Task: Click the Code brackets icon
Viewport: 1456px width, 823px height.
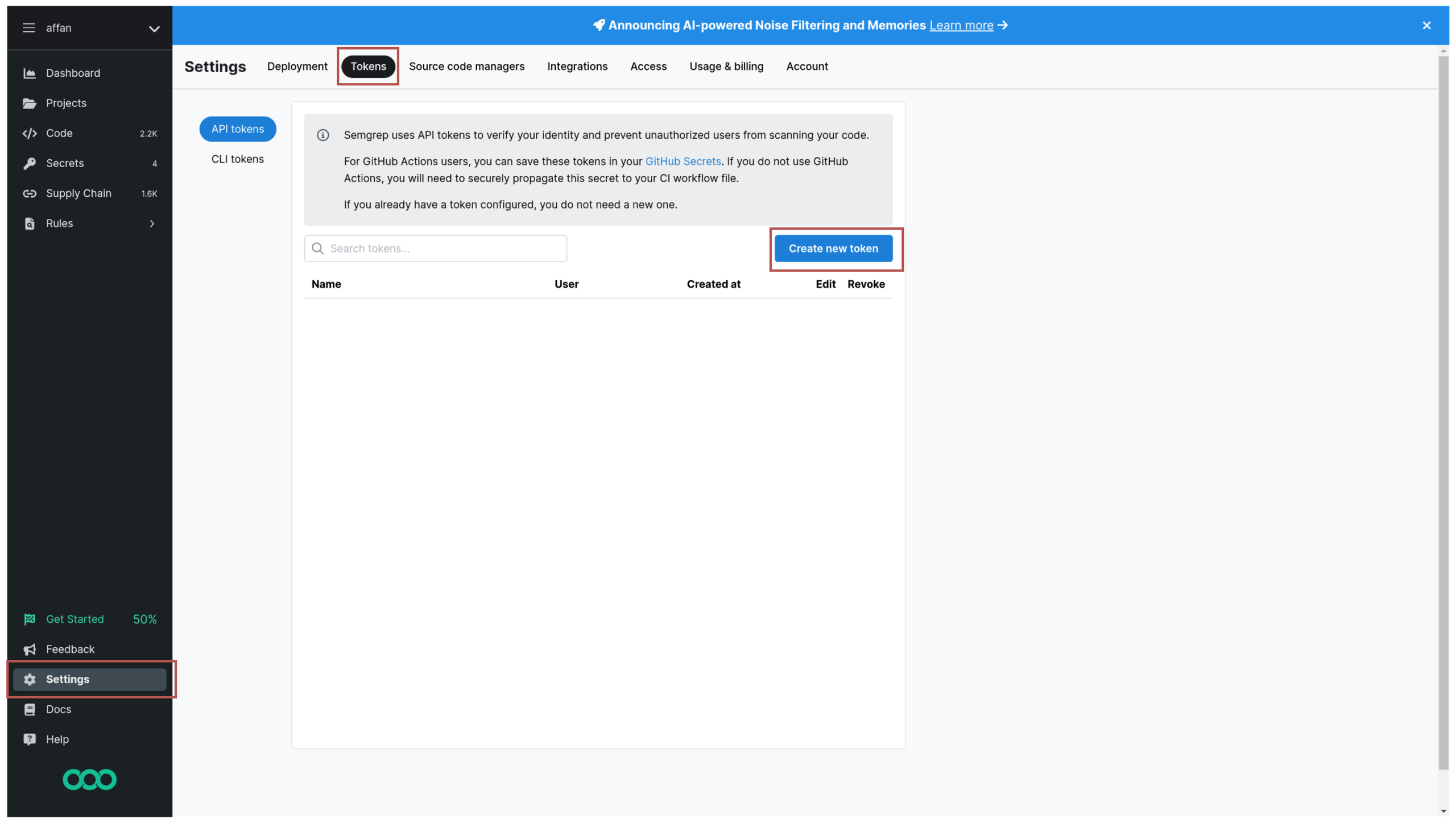Action: pyautogui.click(x=30, y=133)
